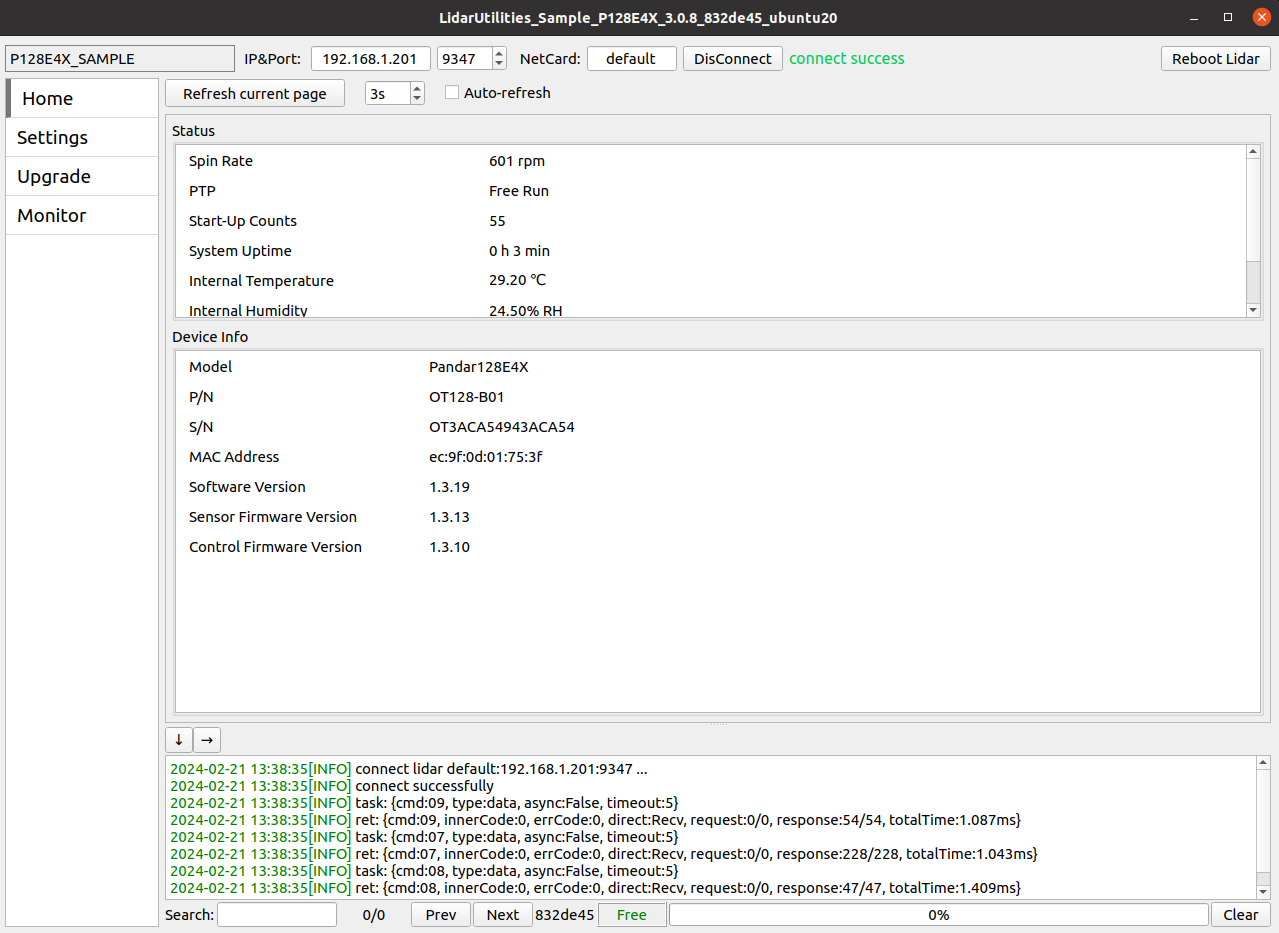The height and width of the screenshot is (933, 1279).
Task: Click the Control Firmware Version value 1.3.10
Action: pyautogui.click(x=450, y=547)
